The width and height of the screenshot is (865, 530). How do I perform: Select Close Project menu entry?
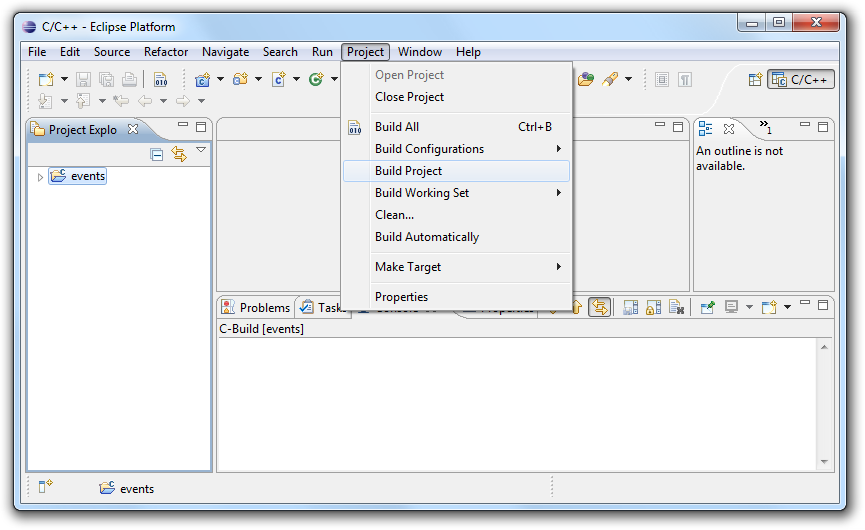click(456, 97)
